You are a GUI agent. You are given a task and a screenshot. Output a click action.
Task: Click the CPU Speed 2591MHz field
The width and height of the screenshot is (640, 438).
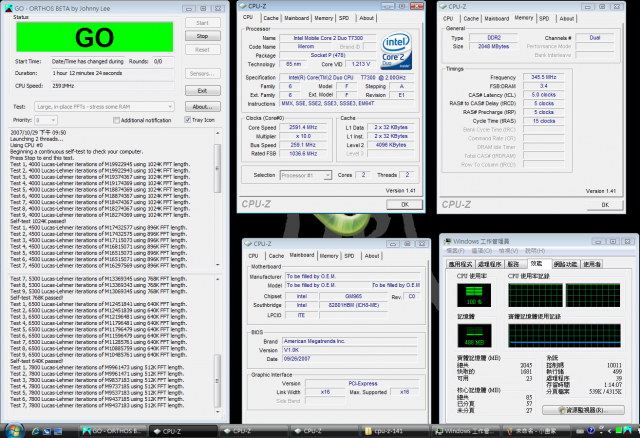[112, 86]
